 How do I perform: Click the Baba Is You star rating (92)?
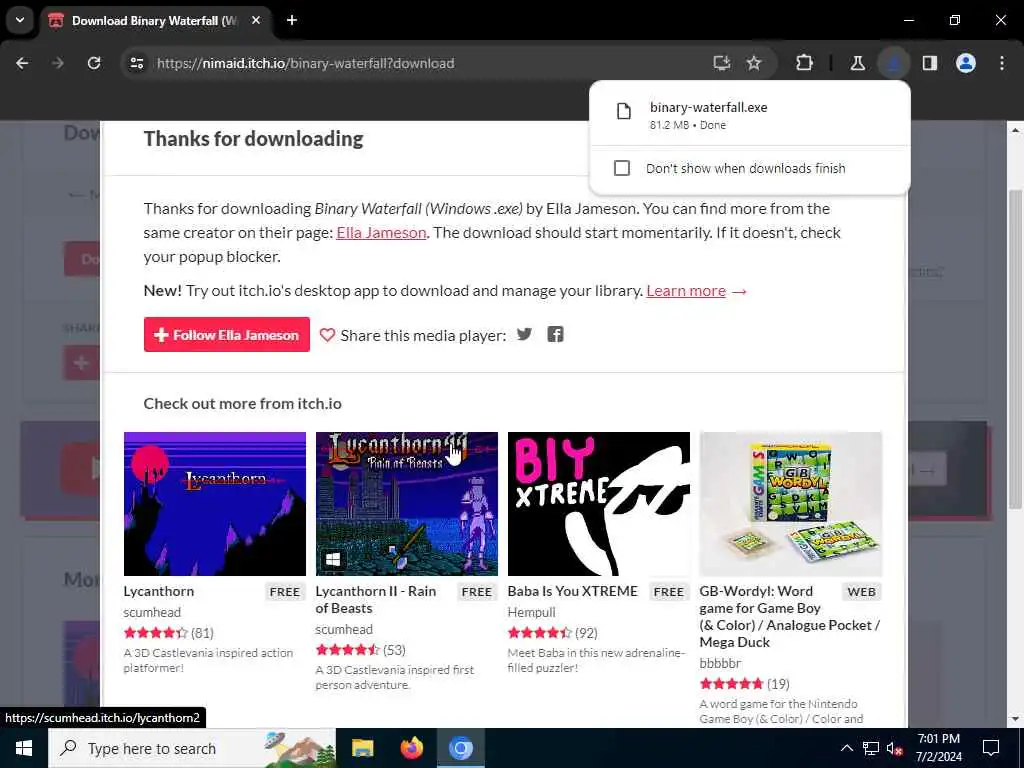tap(552, 633)
